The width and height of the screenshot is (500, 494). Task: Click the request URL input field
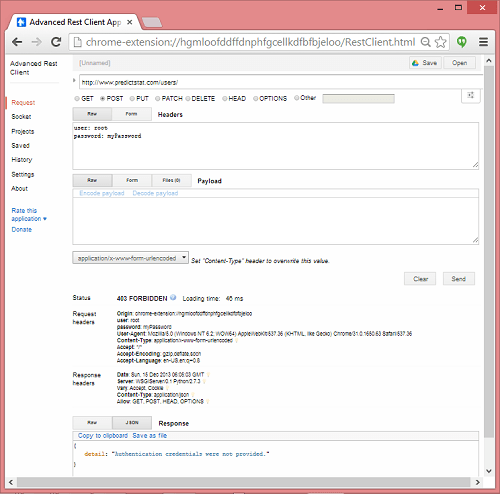click(281, 82)
